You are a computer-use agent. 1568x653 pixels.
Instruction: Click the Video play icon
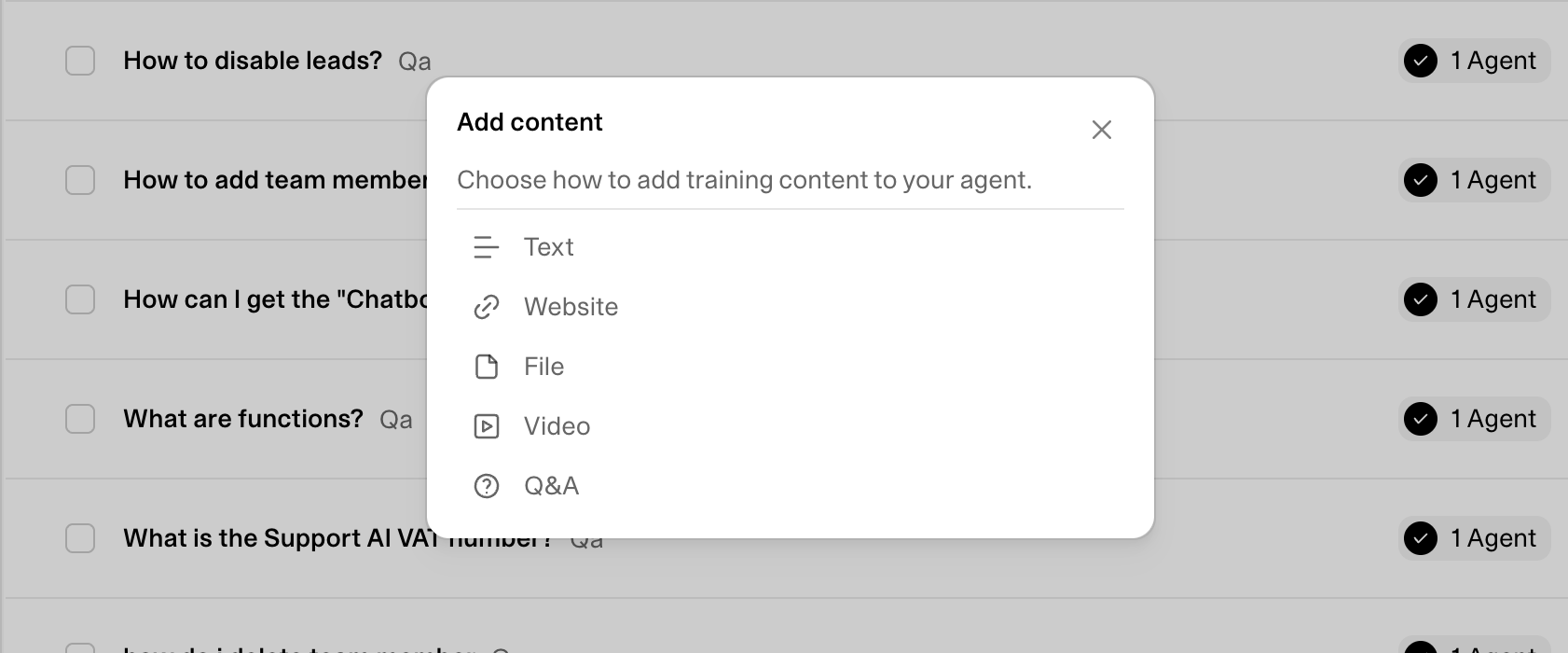click(x=487, y=426)
